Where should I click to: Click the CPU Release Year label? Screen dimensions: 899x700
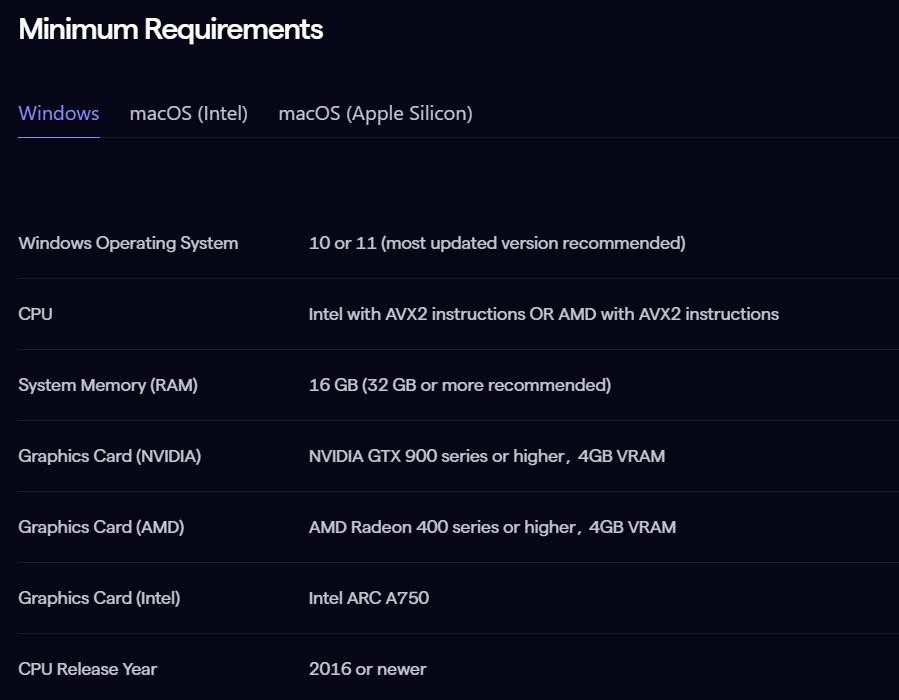88,669
